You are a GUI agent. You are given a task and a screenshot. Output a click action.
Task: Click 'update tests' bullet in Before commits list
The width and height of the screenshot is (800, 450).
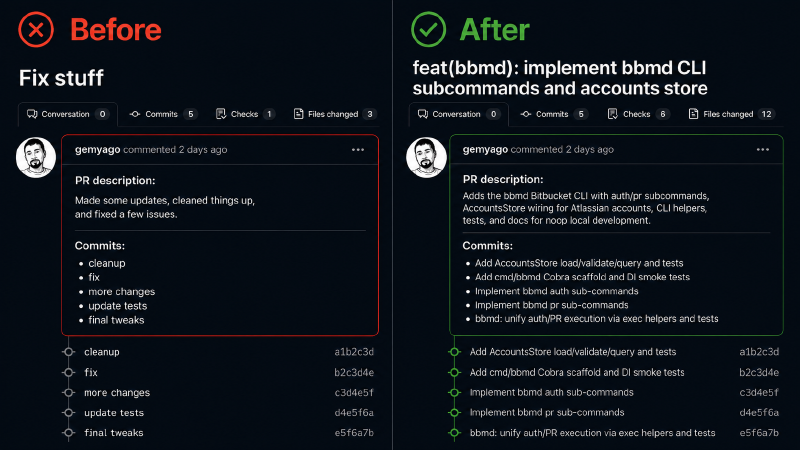117,306
